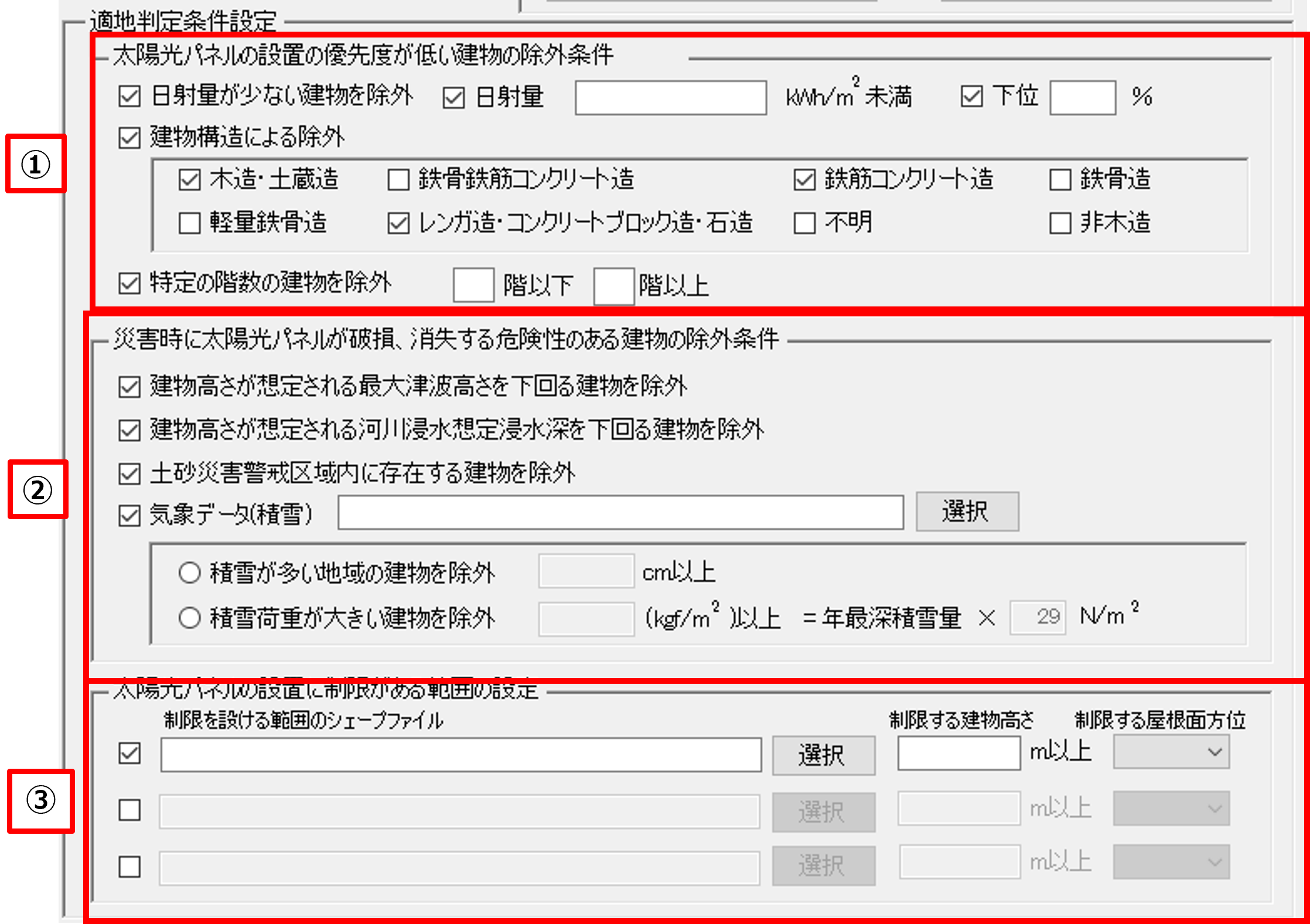Uncheck the 木造・土蔵造 structure type
This screenshot has height=924, width=1310.
pyautogui.click(x=189, y=179)
